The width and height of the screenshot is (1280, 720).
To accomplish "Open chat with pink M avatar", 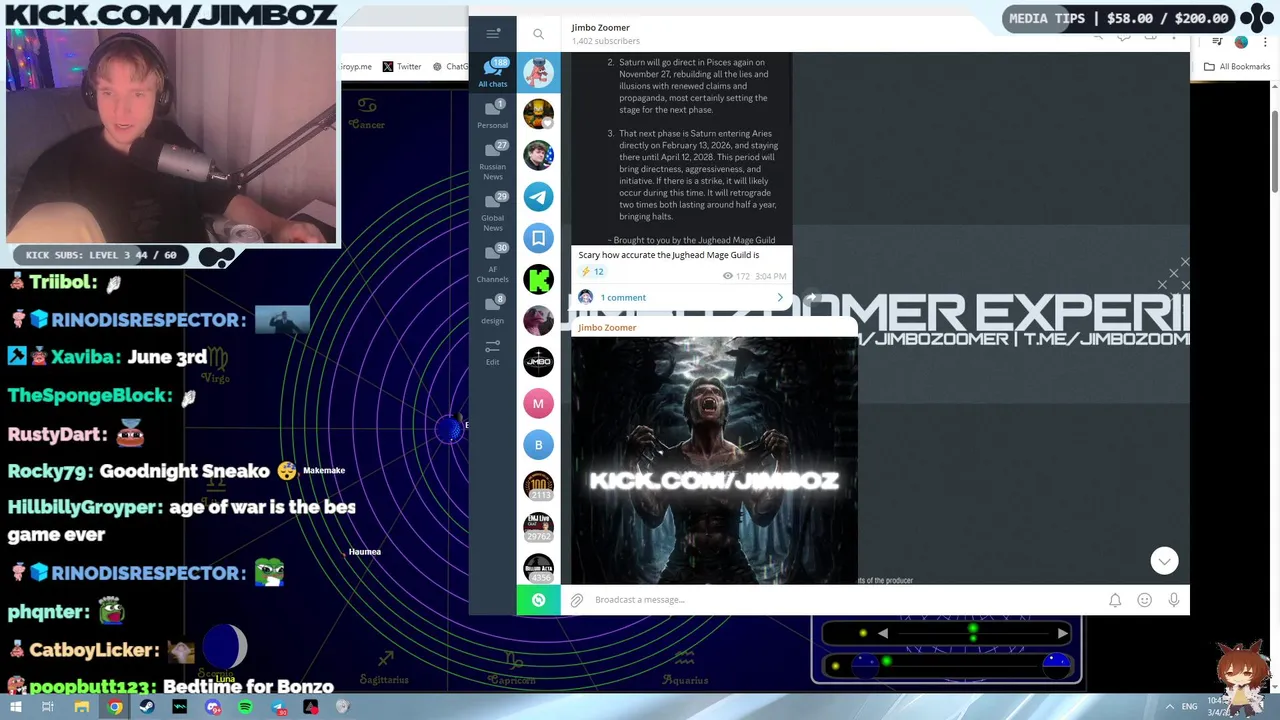I will [x=538, y=403].
